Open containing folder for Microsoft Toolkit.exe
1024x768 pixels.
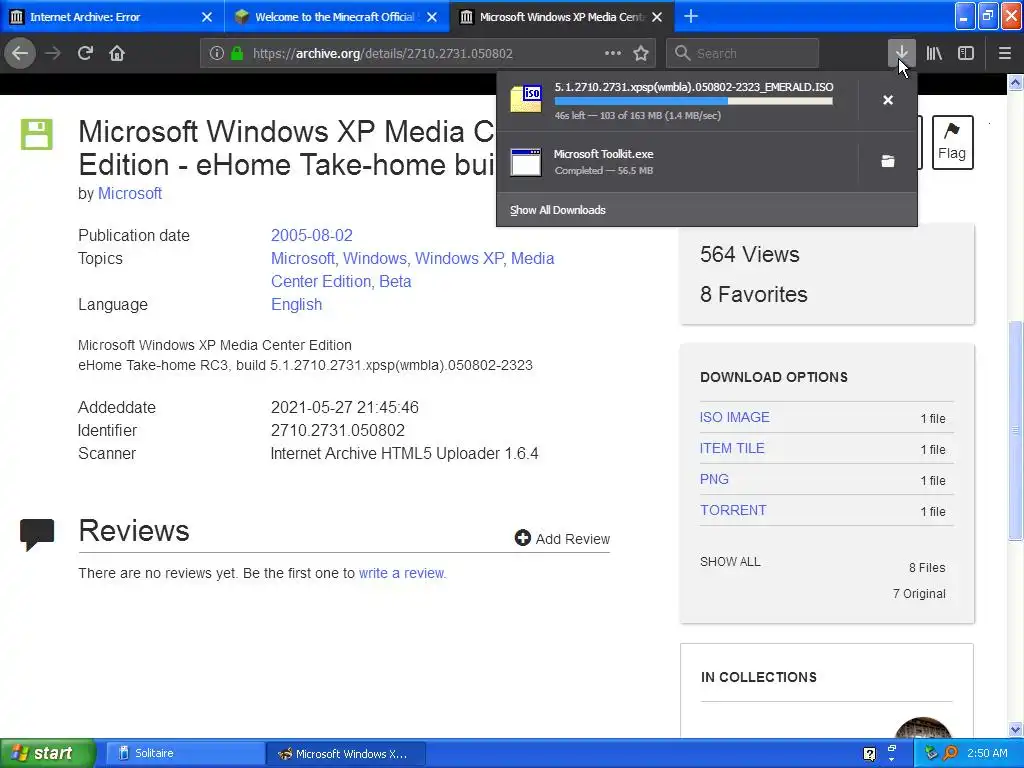pos(888,161)
